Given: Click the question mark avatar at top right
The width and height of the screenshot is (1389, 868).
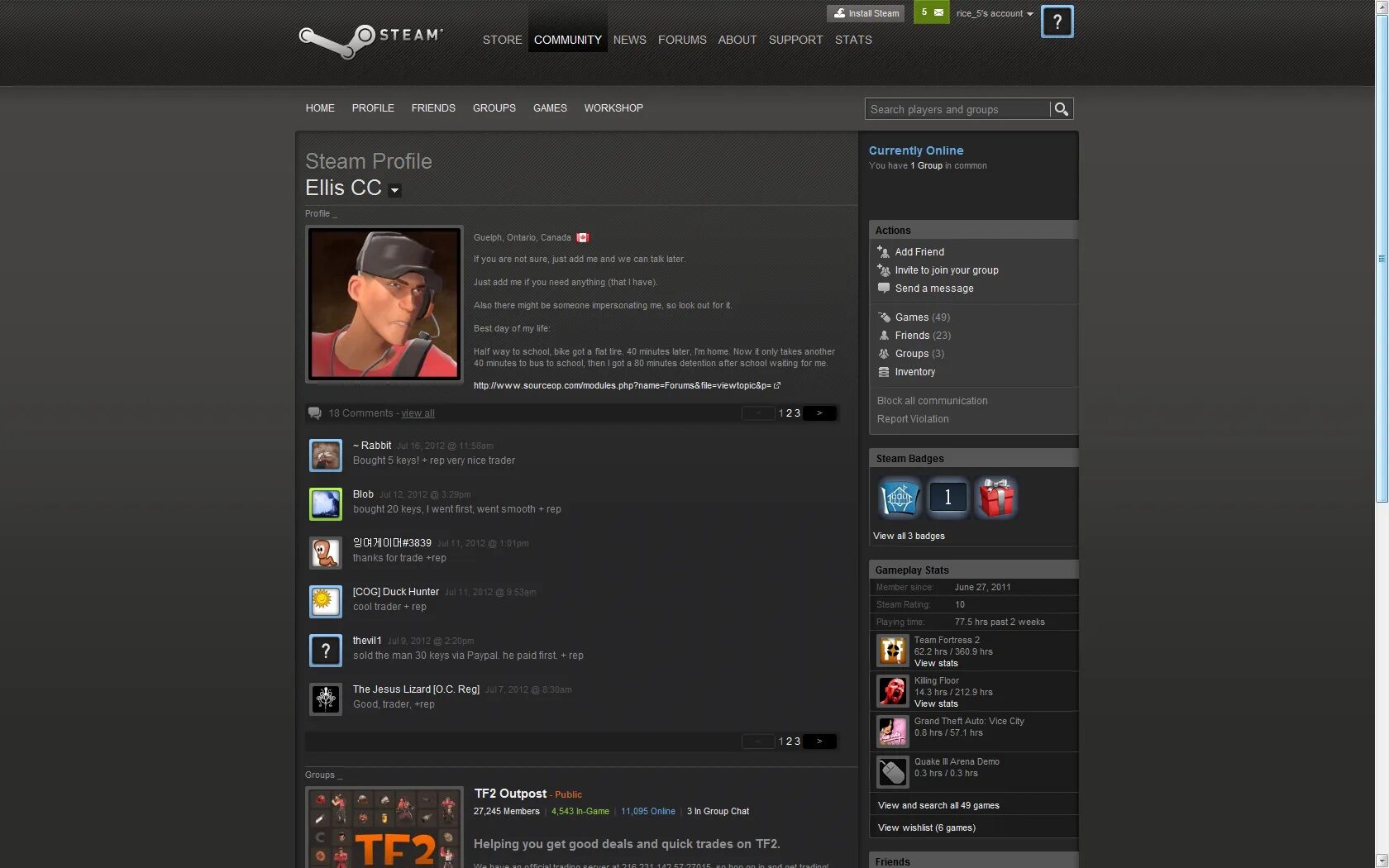Looking at the screenshot, I should click(x=1057, y=22).
